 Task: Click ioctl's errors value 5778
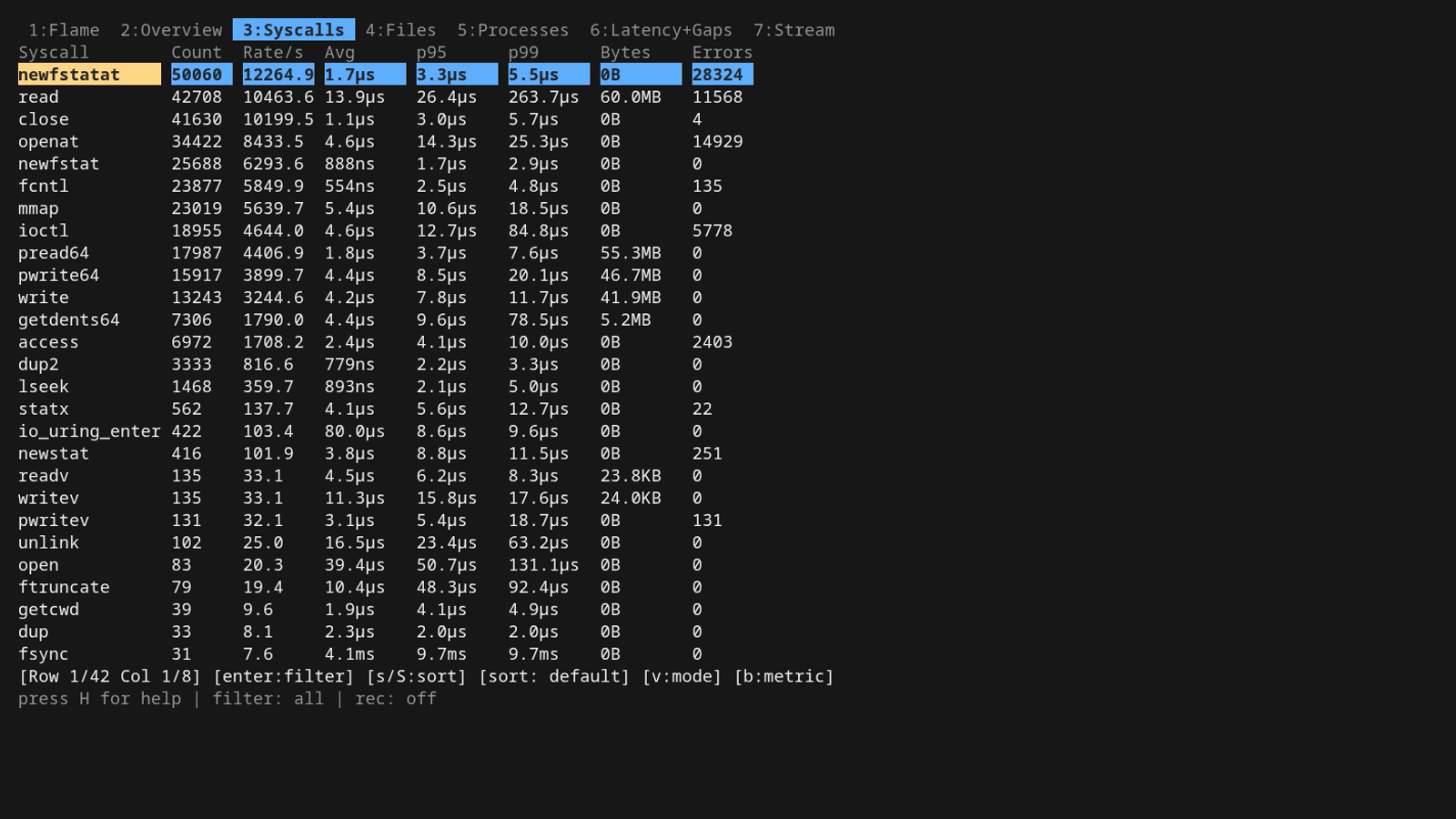(x=713, y=231)
